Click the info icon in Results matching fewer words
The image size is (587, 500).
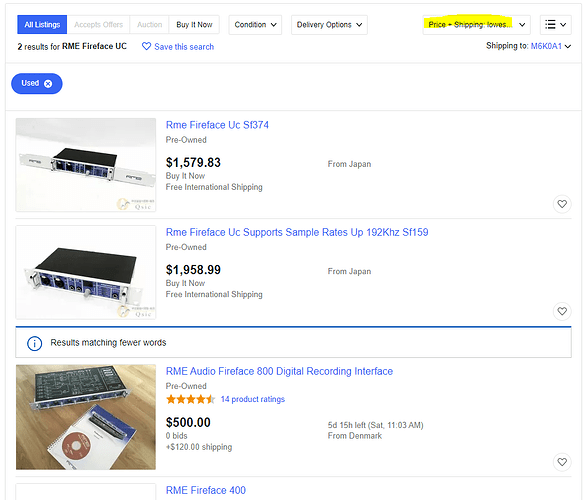pyautogui.click(x=34, y=343)
